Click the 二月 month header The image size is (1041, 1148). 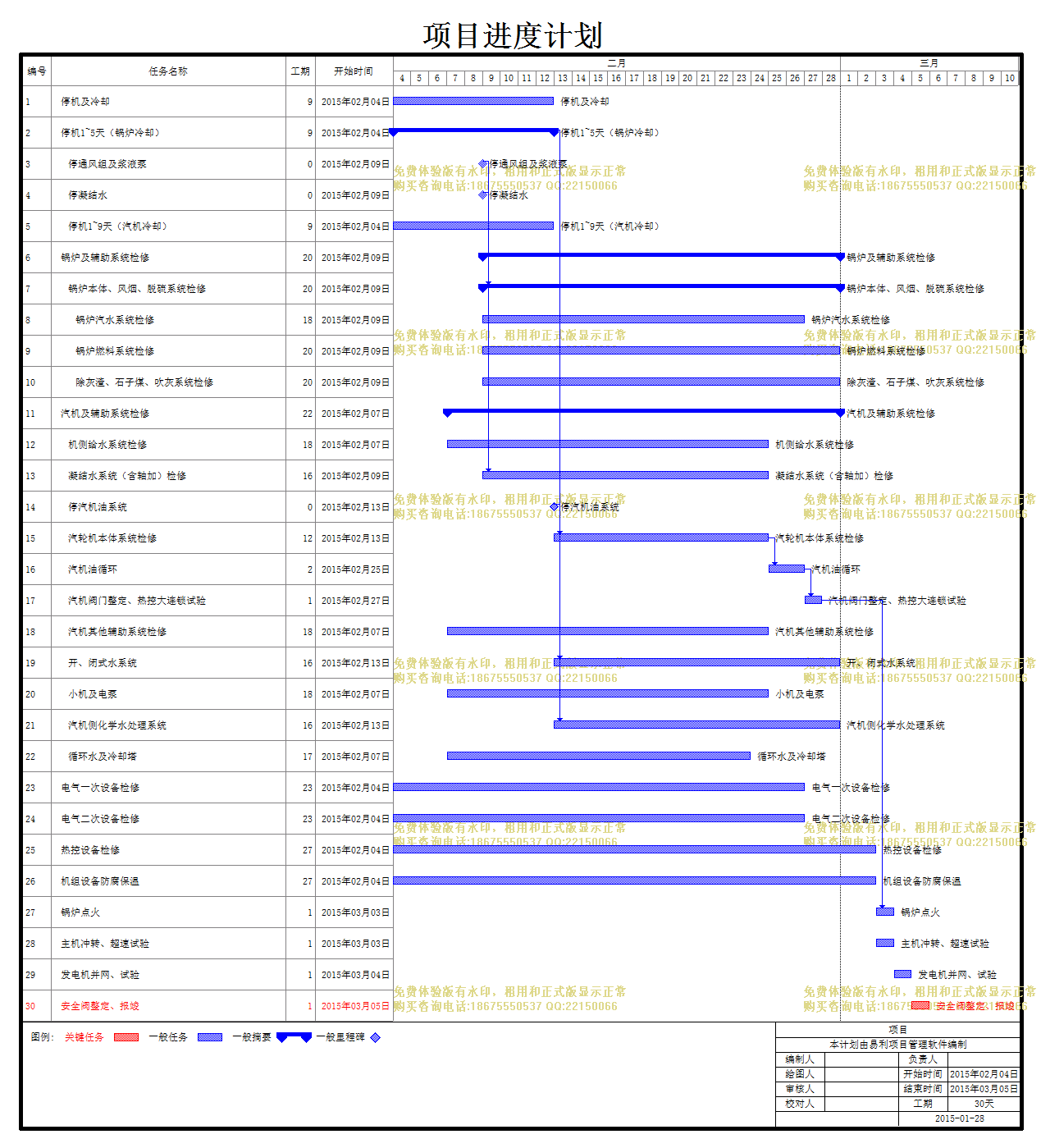pos(617,63)
